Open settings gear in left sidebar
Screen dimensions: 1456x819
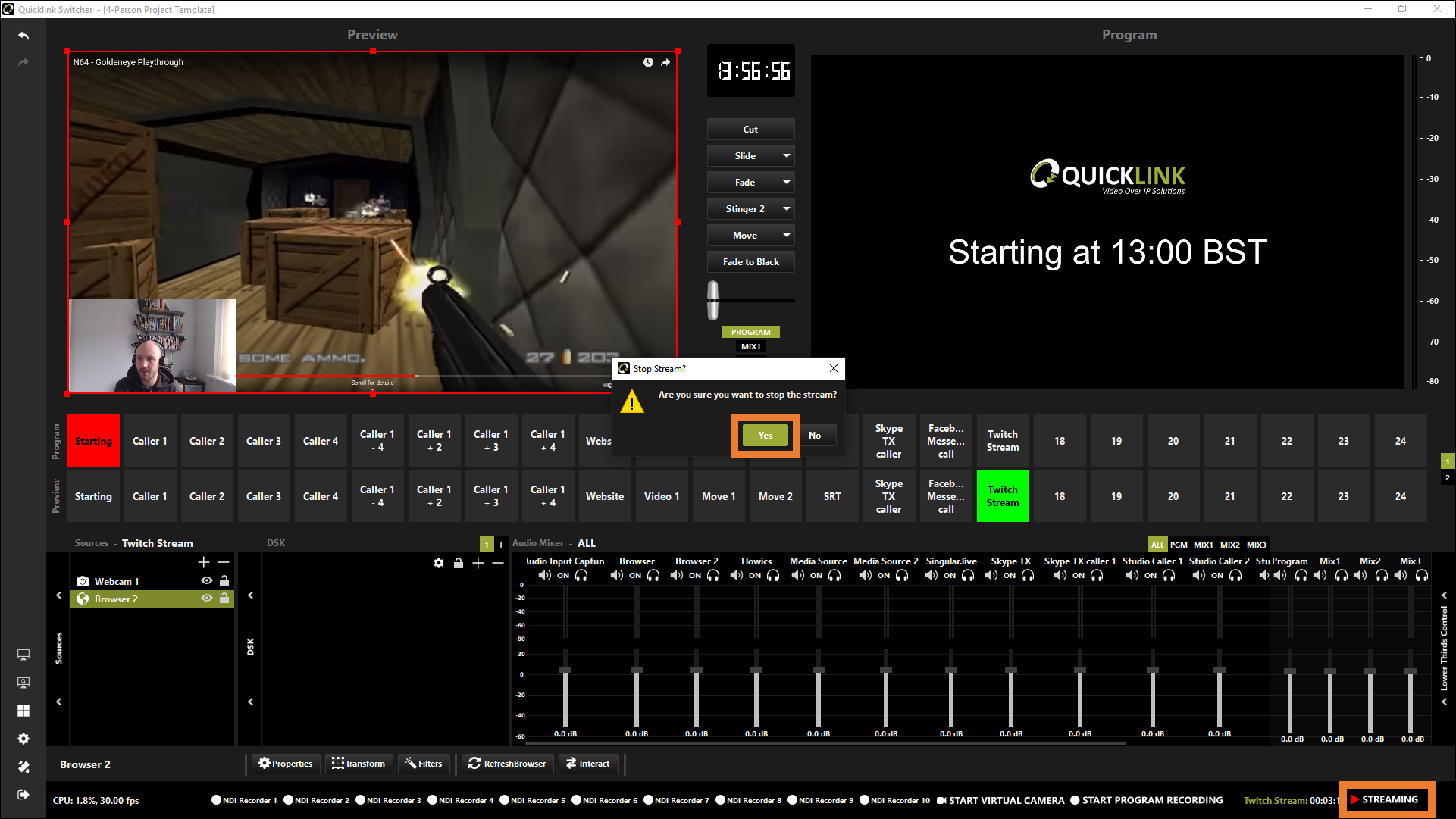[23, 739]
